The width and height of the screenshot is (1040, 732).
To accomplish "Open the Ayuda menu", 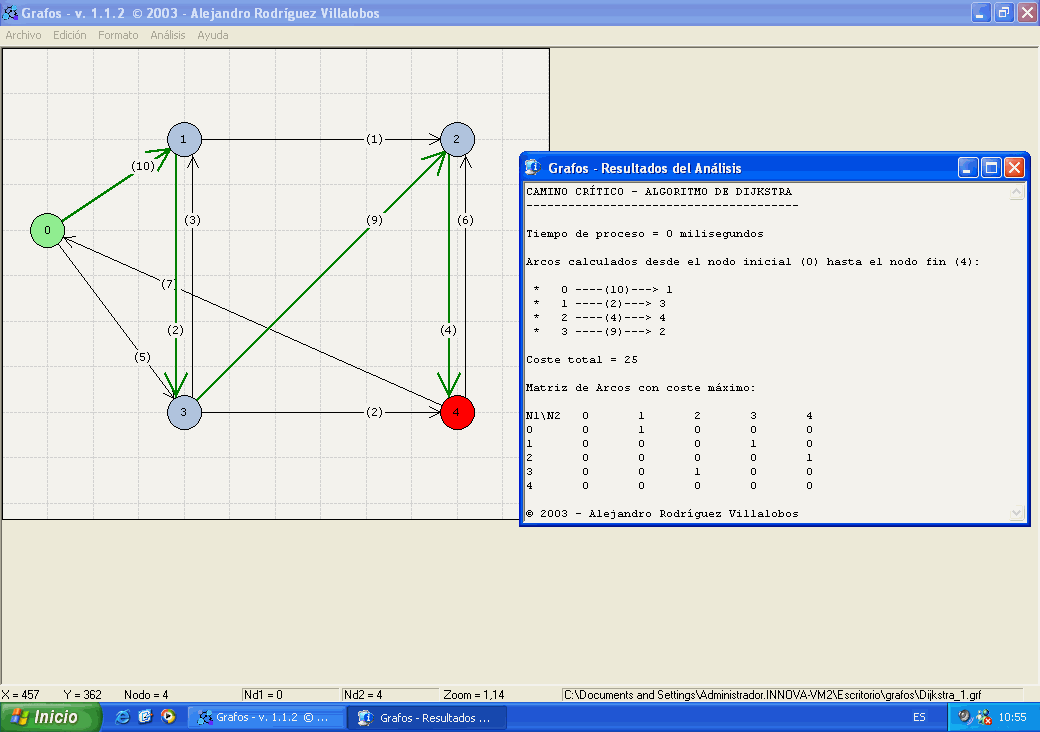I will coord(212,35).
